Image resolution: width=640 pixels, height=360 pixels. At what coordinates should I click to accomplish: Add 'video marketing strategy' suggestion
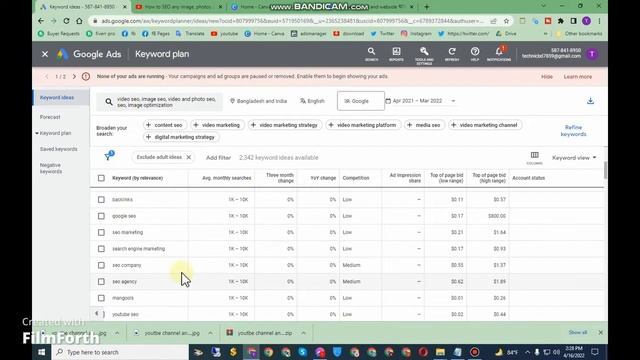284,125
